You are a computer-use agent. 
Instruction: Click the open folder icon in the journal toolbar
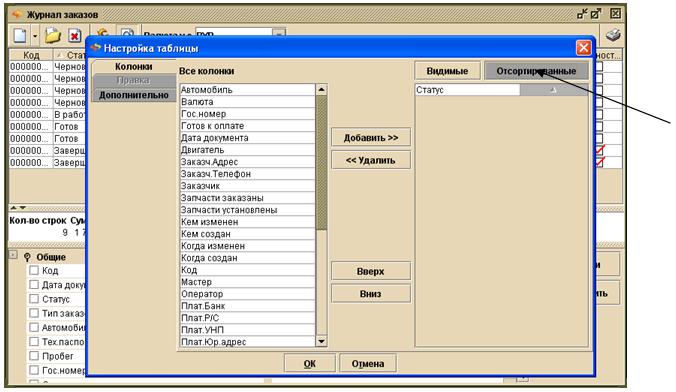click(53, 35)
